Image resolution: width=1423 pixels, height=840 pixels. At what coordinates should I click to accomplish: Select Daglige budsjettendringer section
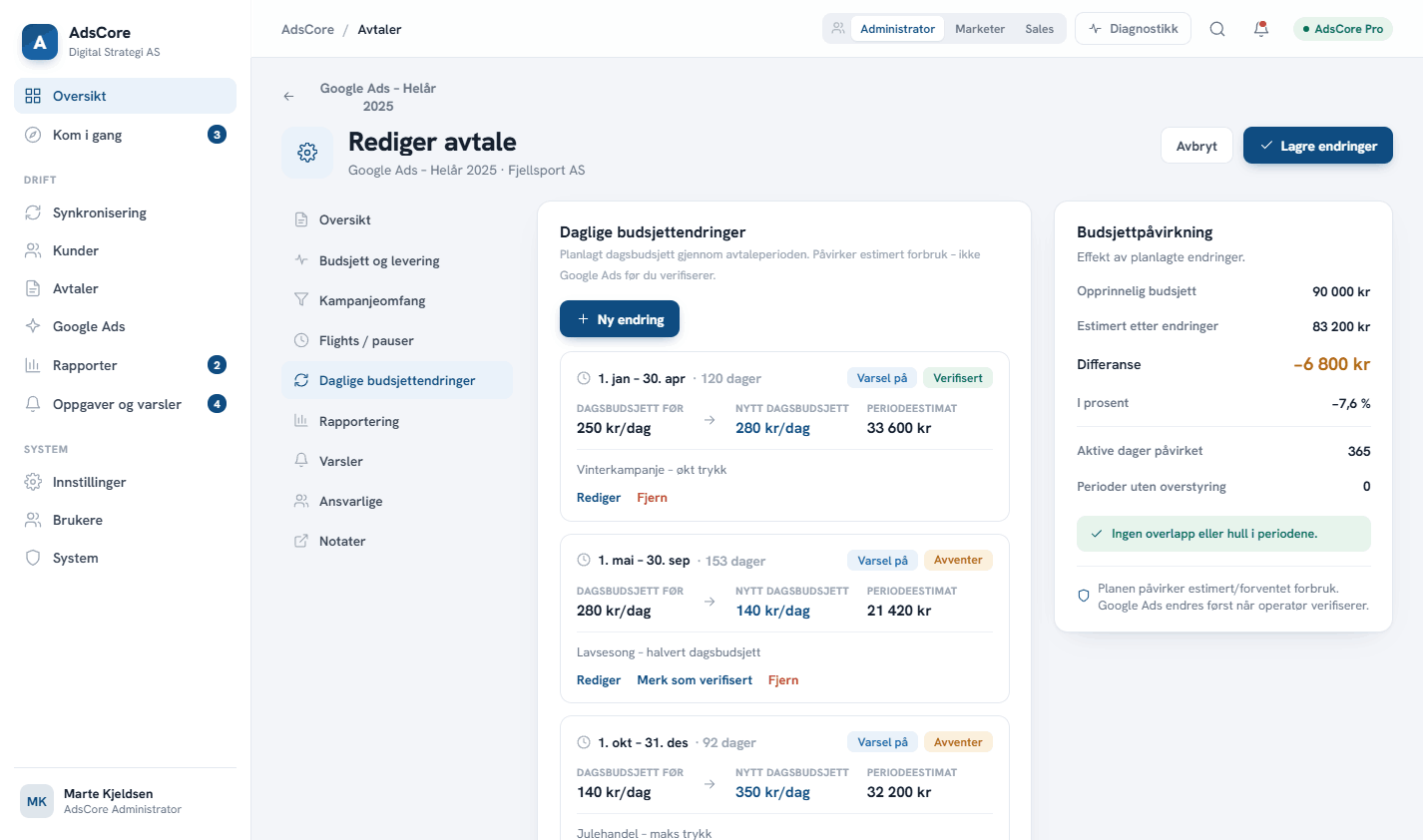(x=397, y=380)
